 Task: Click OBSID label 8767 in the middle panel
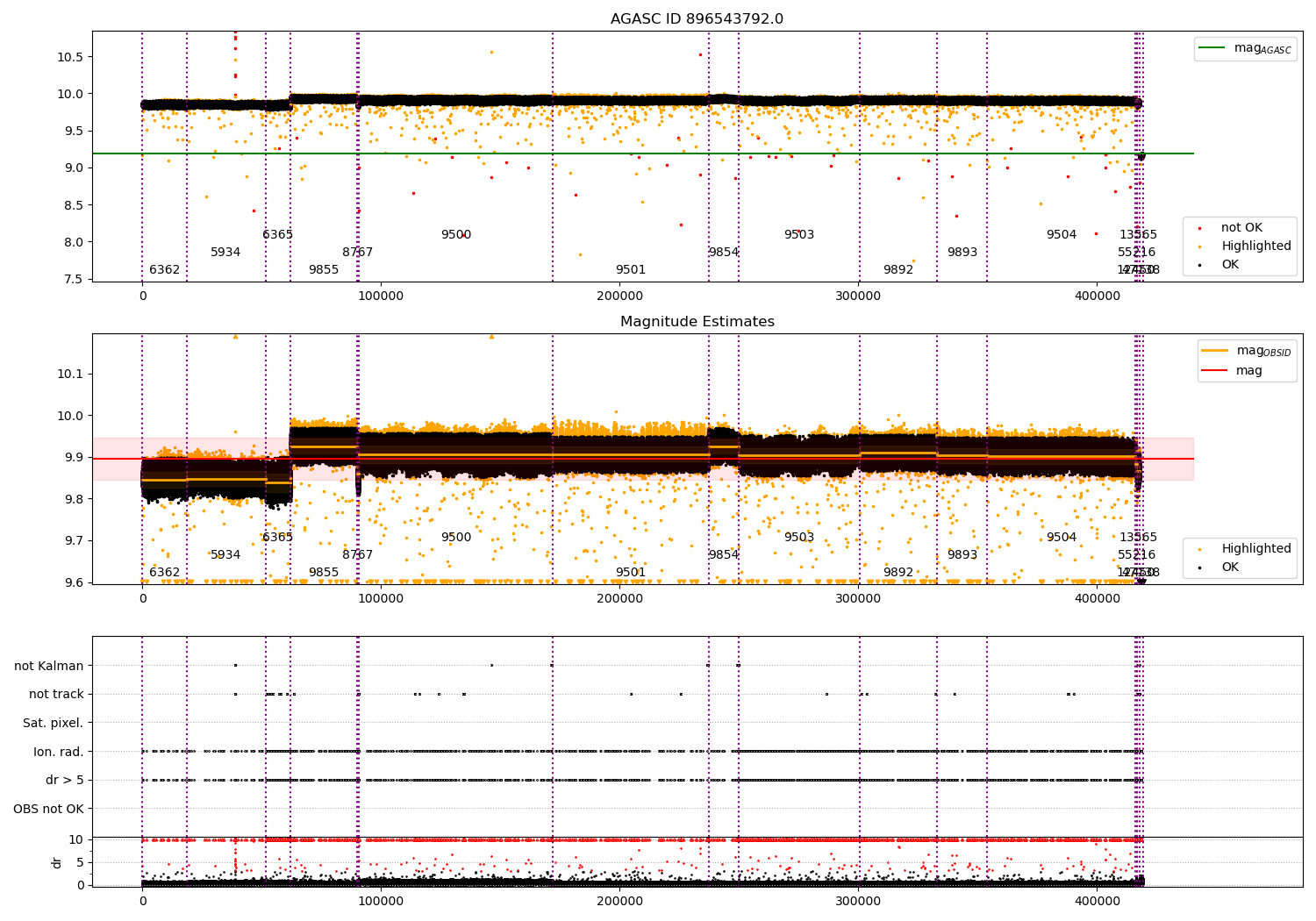tap(358, 555)
